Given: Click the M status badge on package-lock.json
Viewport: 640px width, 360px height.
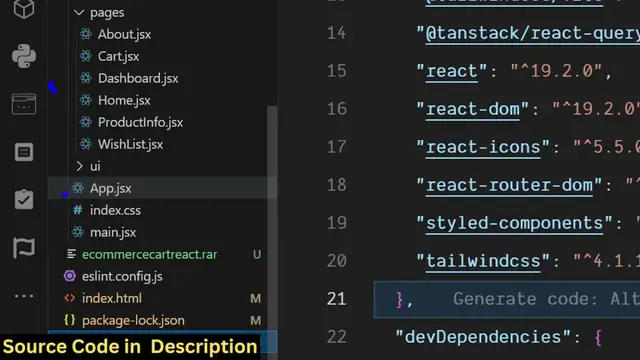Looking at the screenshot, I should click(x=256, y=320).
